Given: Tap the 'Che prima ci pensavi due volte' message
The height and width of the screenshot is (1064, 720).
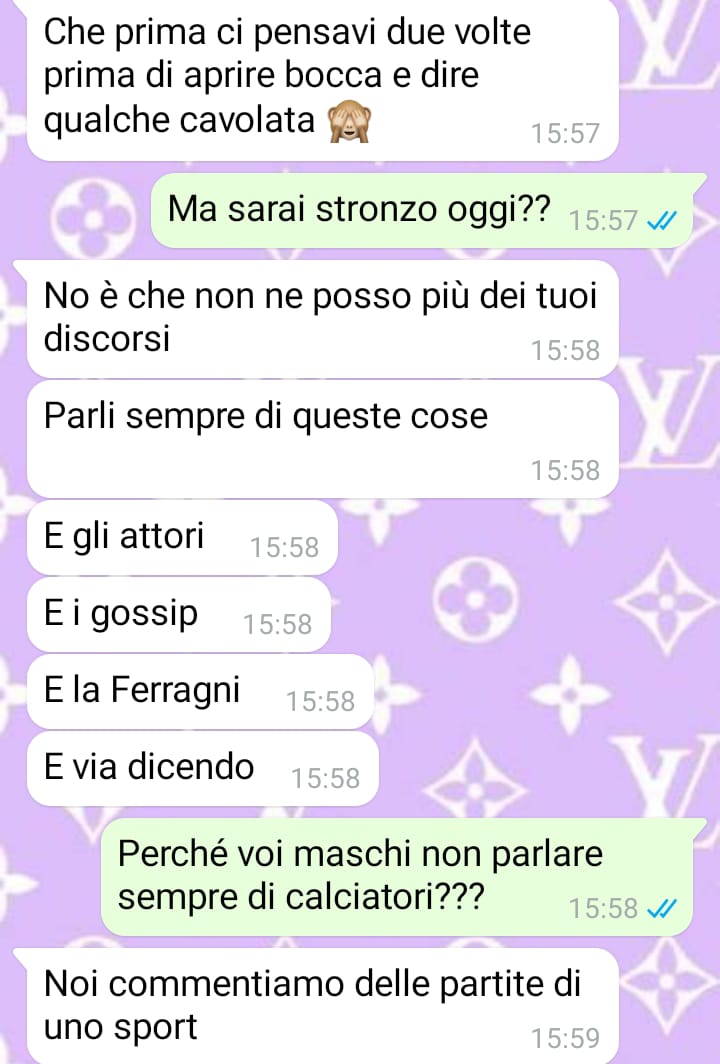Looking at the screenshot, I should click(x=322, y=78).
